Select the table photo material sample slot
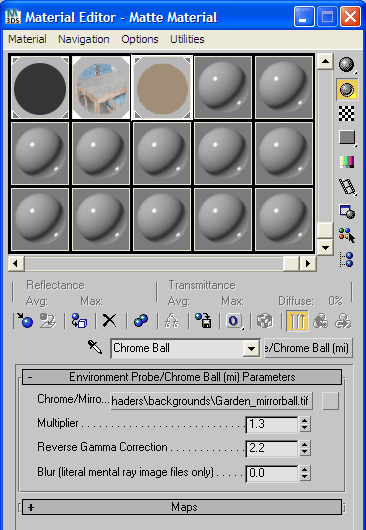This screenshot has height=530, width=366. 101,88
